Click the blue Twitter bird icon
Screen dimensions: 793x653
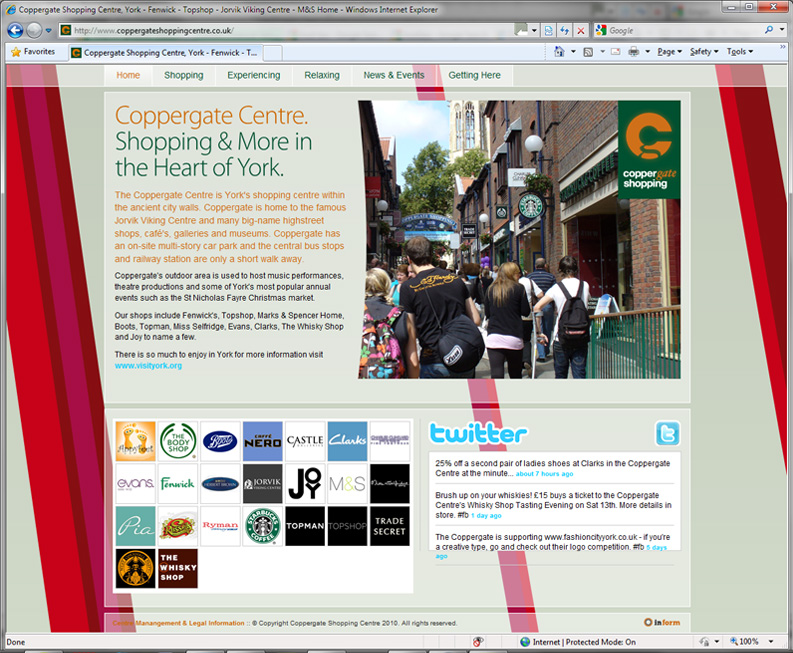click(x=668, y=433)
